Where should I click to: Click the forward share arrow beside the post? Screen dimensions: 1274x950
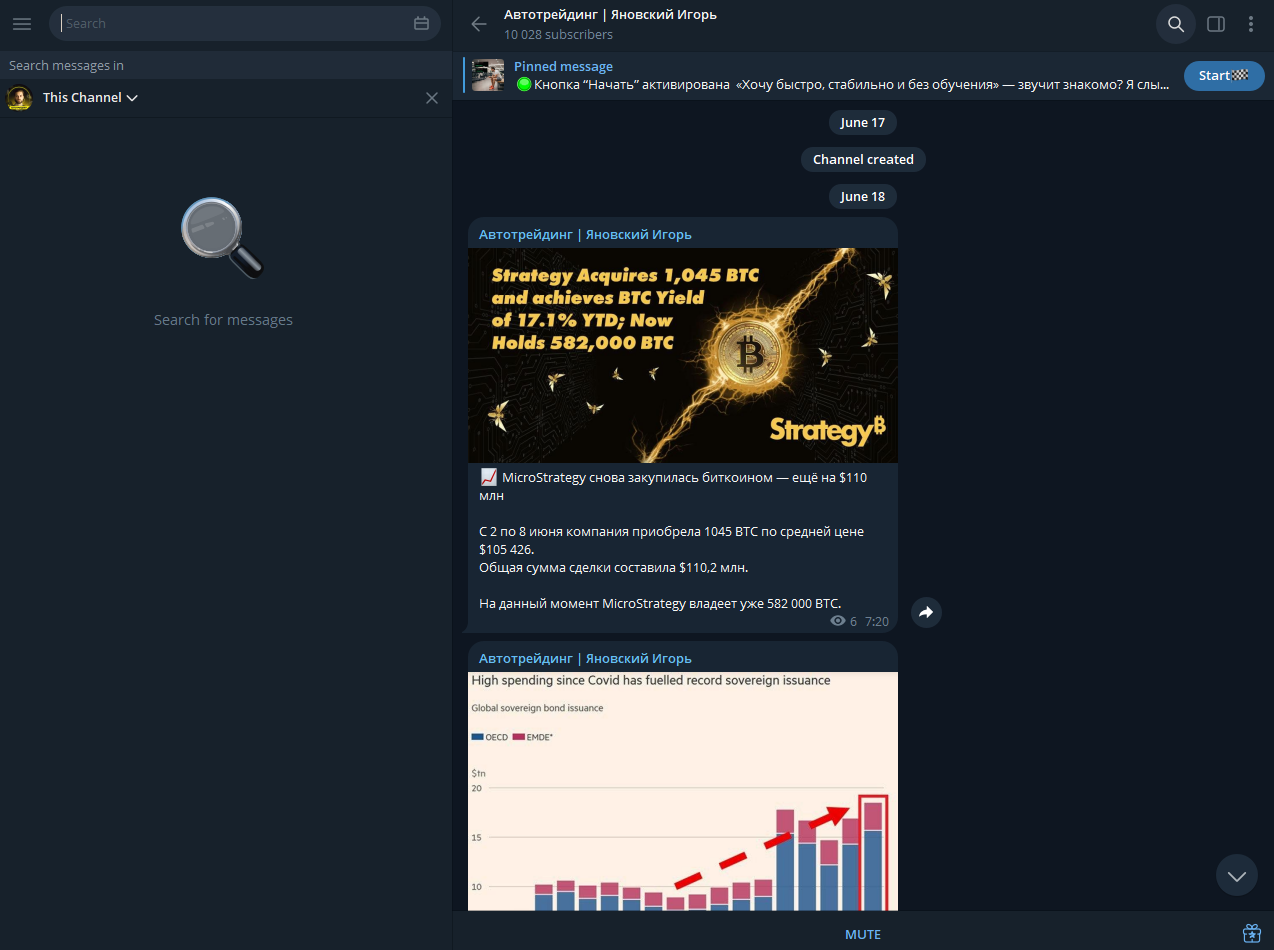click(x=926, y=612)
